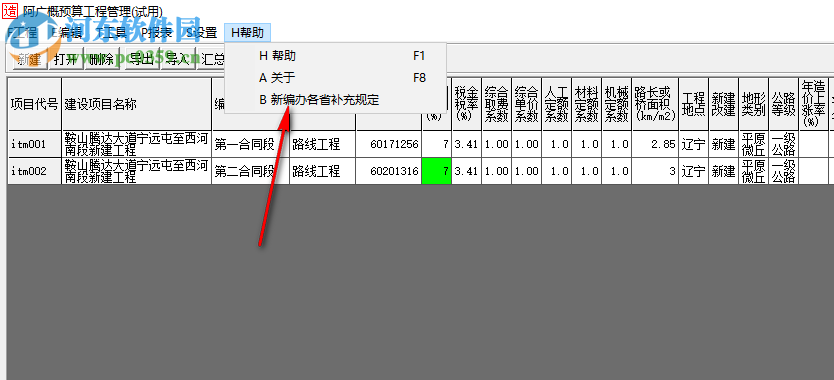
Task: Select 综合单价系数 1.00 in itm002 row
Action: tap(527, 171)
